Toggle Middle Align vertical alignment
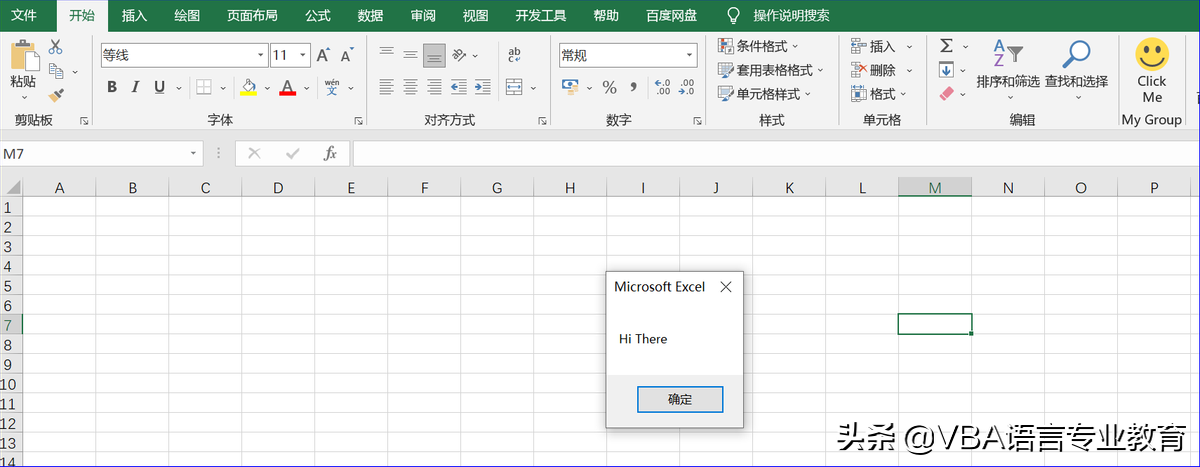The width and height of the screenshot is (1200, 467). point(410,55)
